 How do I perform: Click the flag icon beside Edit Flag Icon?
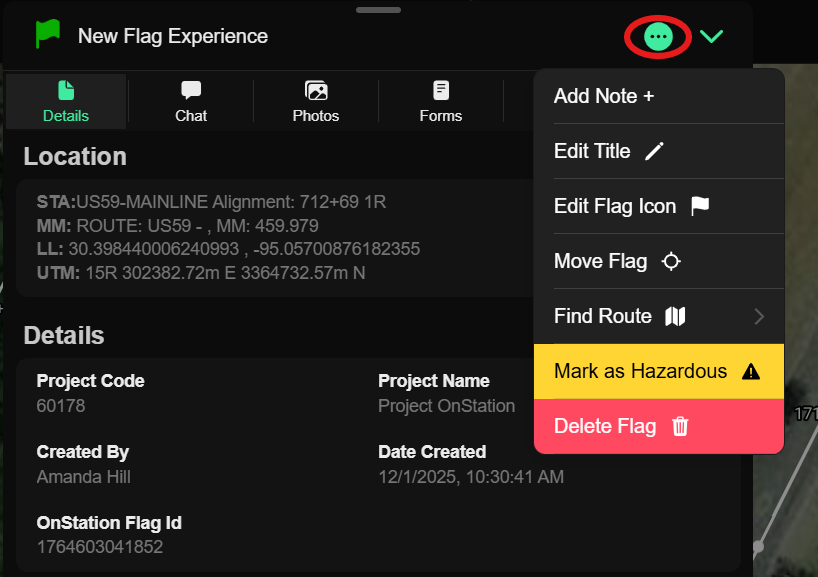(700, 206)
